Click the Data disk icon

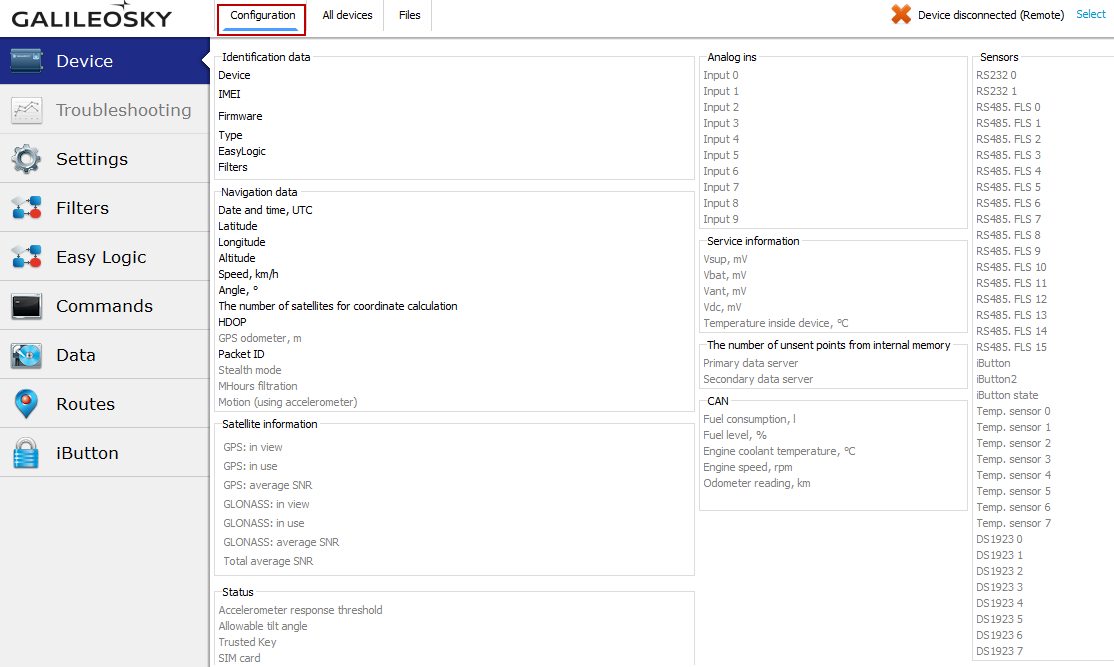pos(27,355)
